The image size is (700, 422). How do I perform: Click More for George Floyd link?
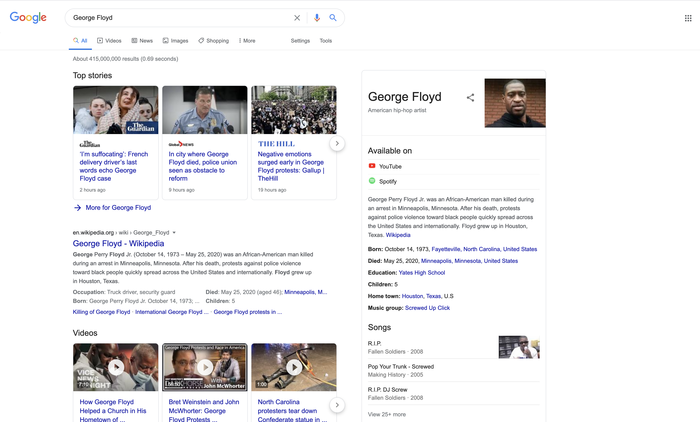(x=112, y=208)
